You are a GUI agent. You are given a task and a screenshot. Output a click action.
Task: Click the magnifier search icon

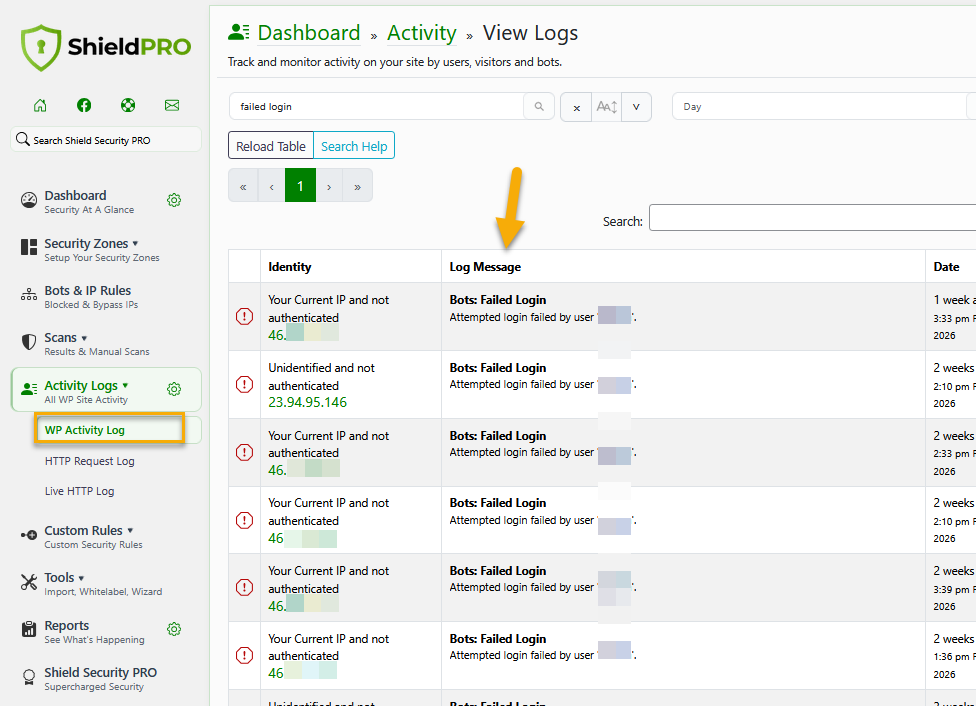pyautogui.click(x=539, y=106)
